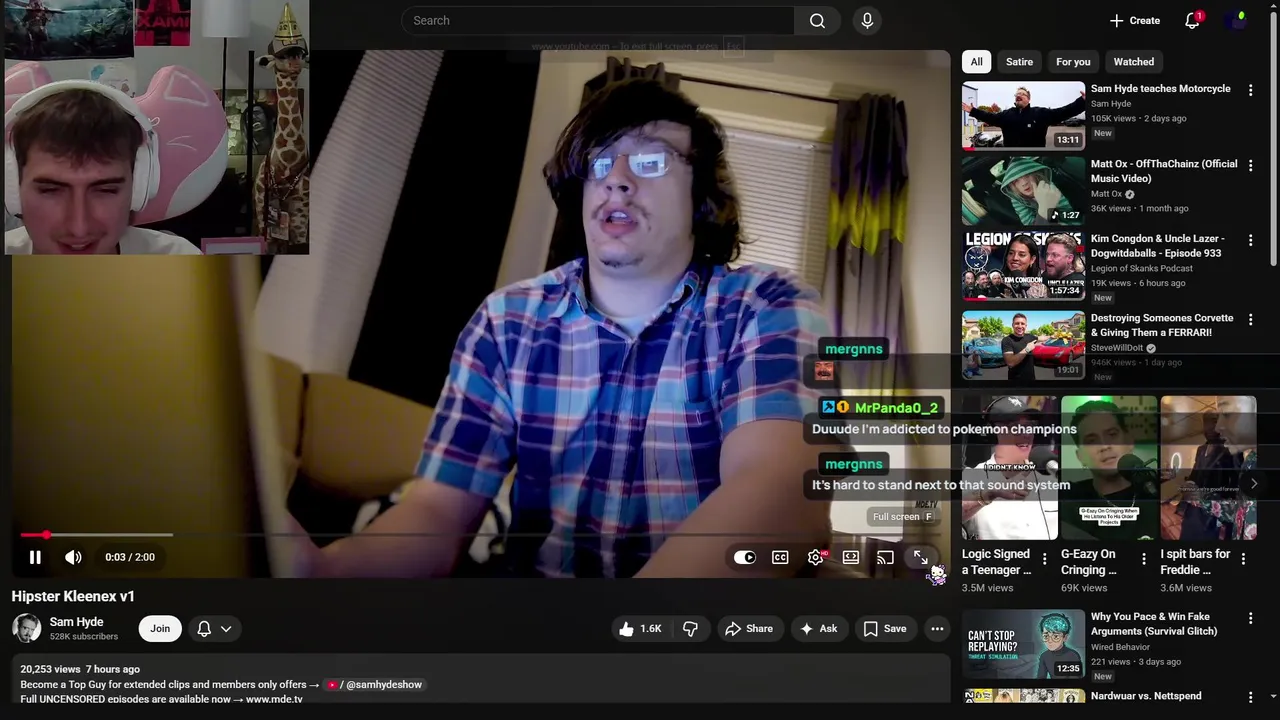Screen dimensions: 1280x720
Task: Save the video to playlist
Action: (x=885, y=629)
